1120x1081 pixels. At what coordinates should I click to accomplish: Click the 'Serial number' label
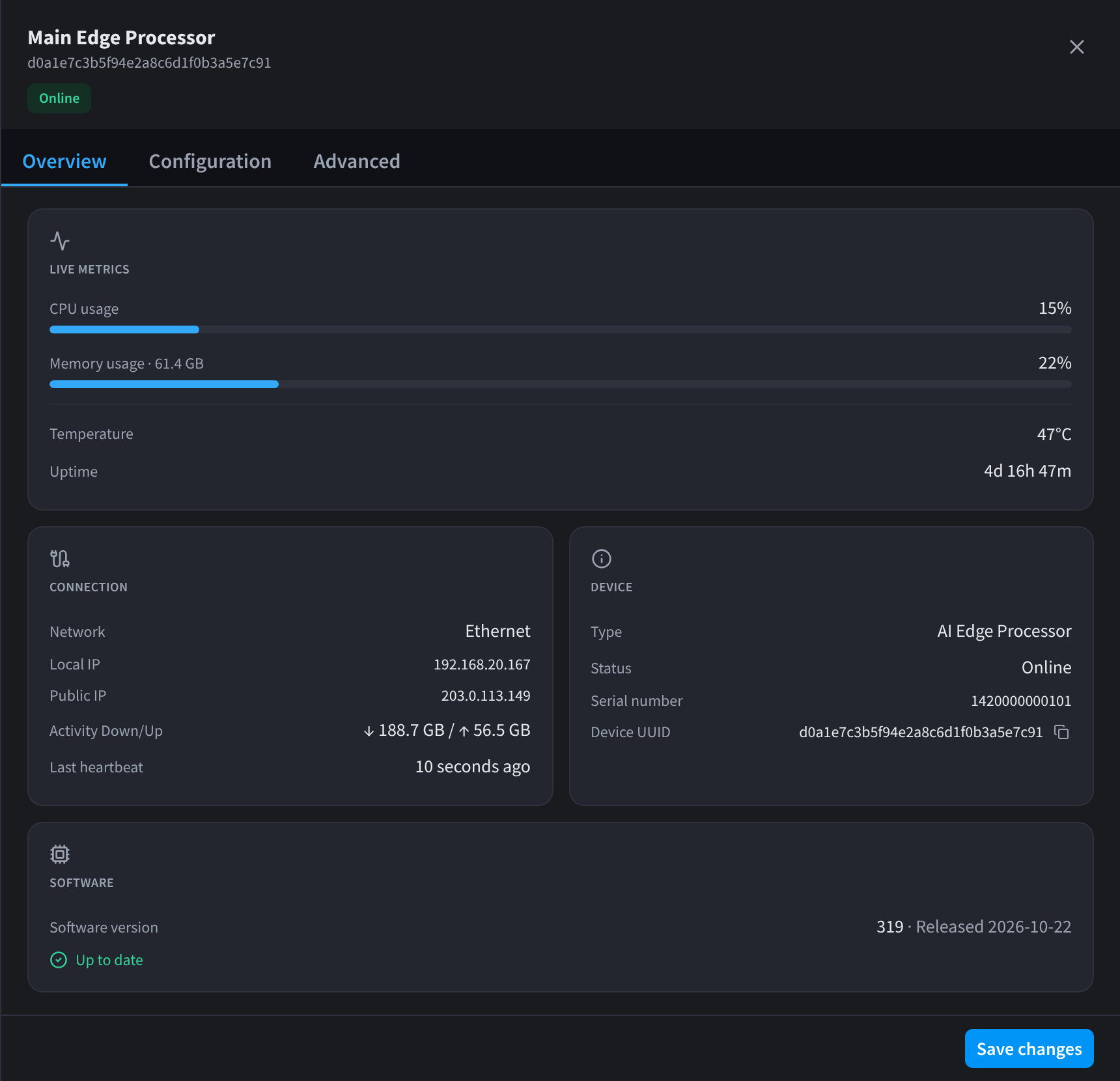click(637, 701)
